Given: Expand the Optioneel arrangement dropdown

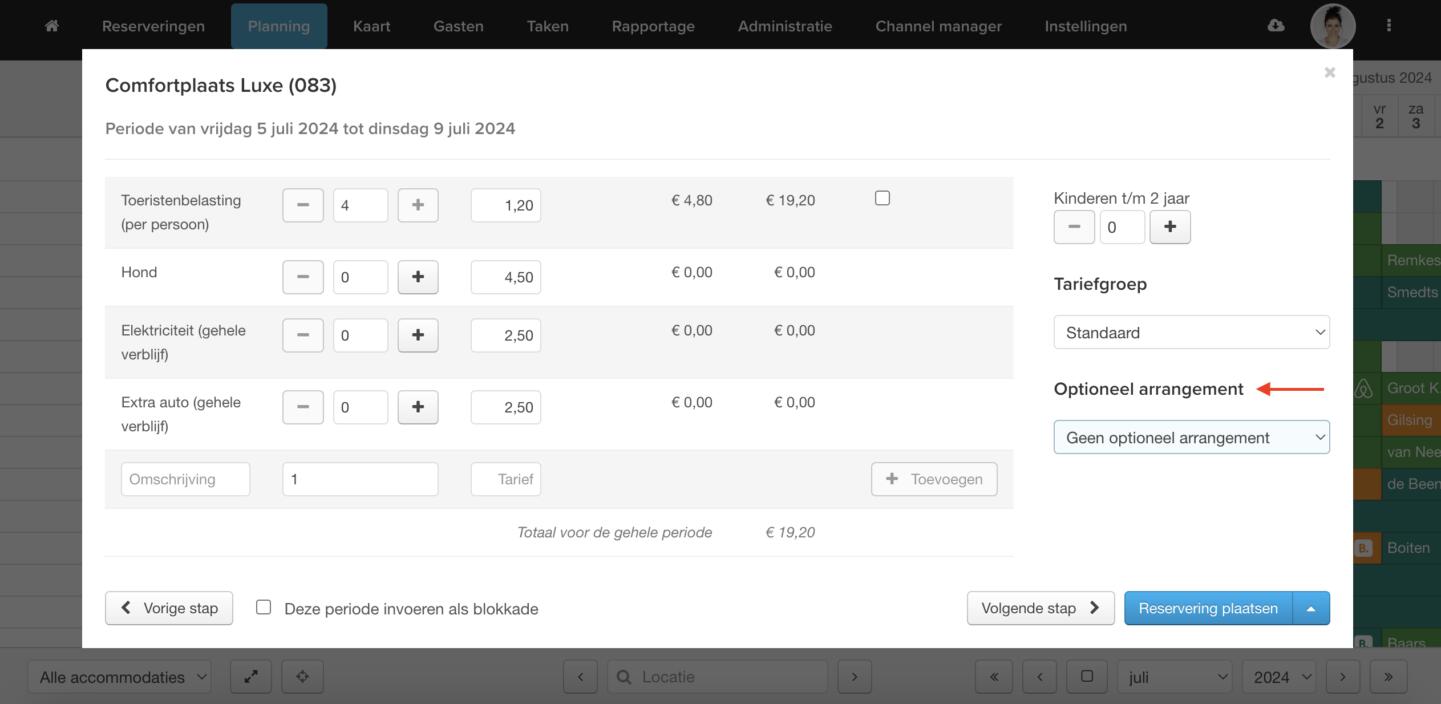Looking at the screenshot, I should click(1191, 438).
